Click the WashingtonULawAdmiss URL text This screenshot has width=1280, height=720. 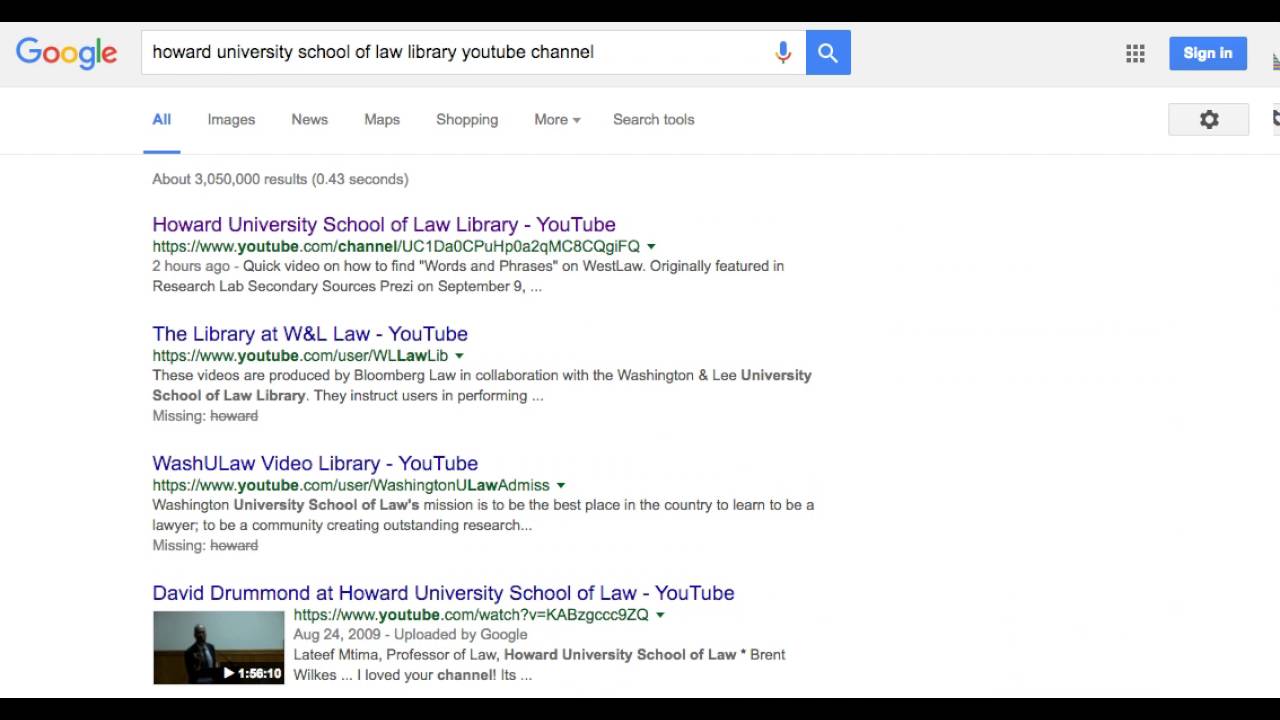point(351,485)
